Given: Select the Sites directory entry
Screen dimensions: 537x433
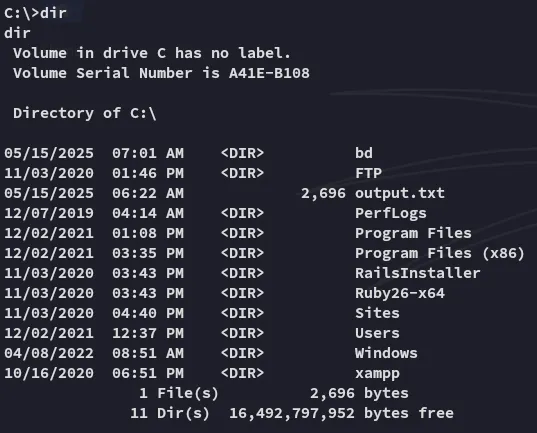Looking at the screenshot, I should (x=377, y=313).
